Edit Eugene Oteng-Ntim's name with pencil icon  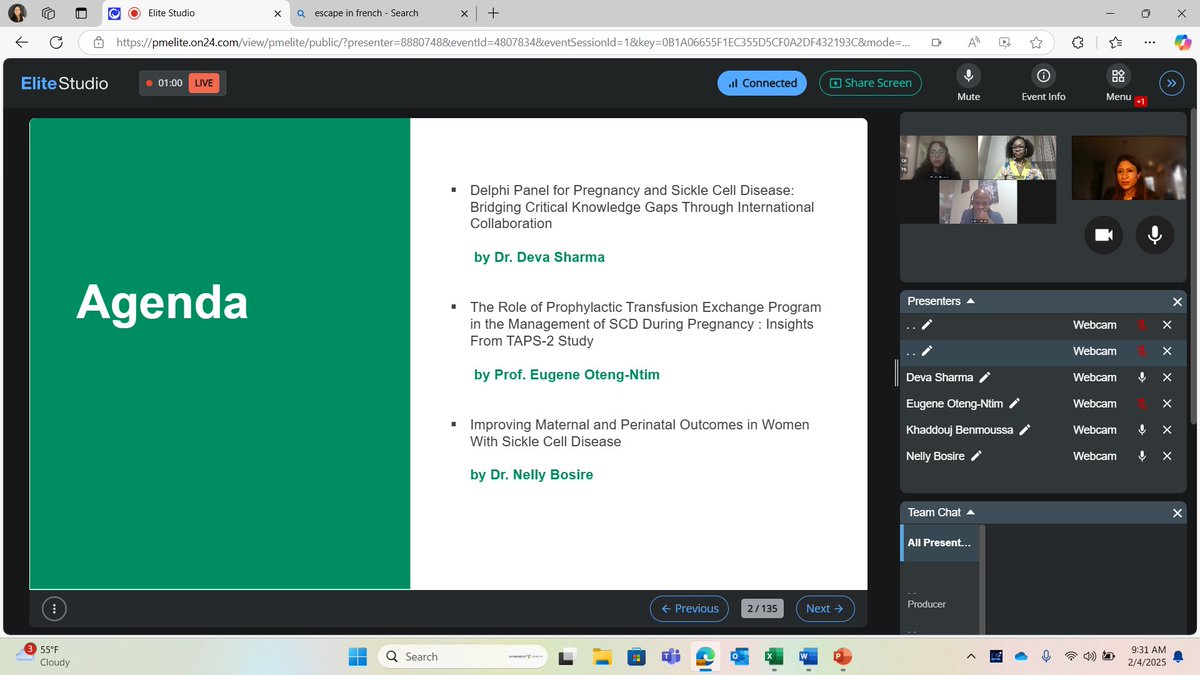(x=1014, y=403)
